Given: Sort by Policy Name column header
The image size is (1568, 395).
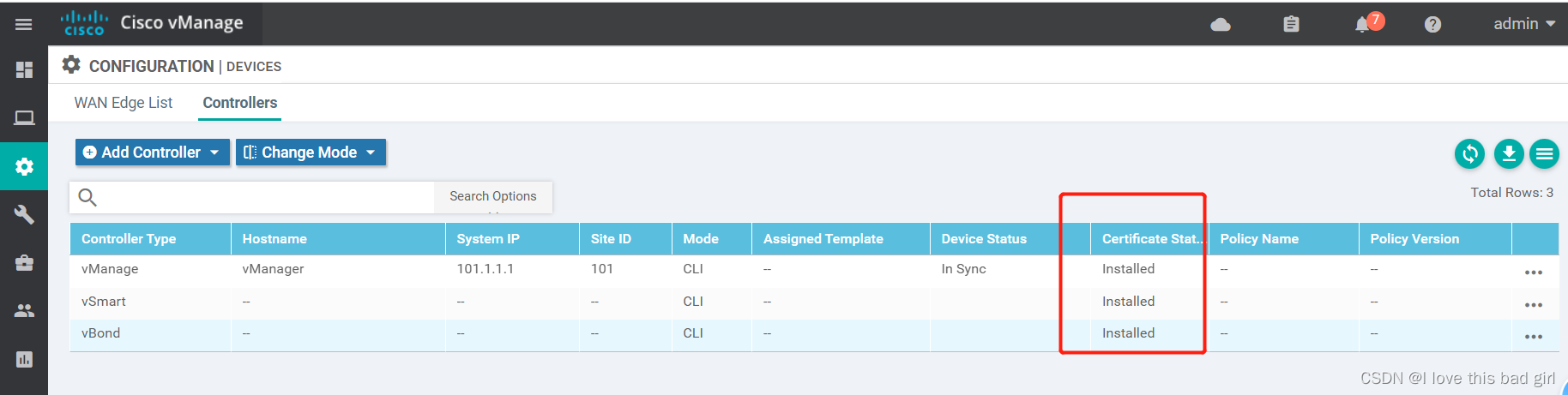Looking at the screenshot, I should (x=1284, y=239).
